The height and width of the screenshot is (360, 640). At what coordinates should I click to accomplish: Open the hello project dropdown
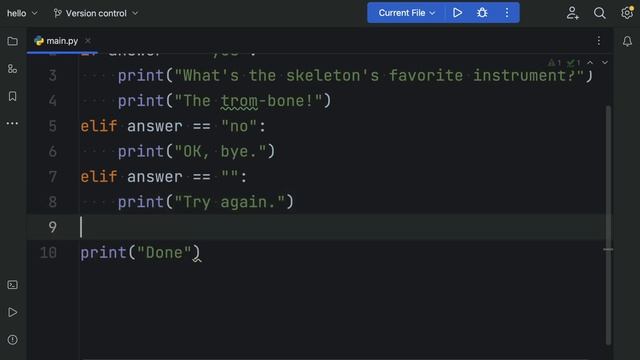(x=22, y=13)
